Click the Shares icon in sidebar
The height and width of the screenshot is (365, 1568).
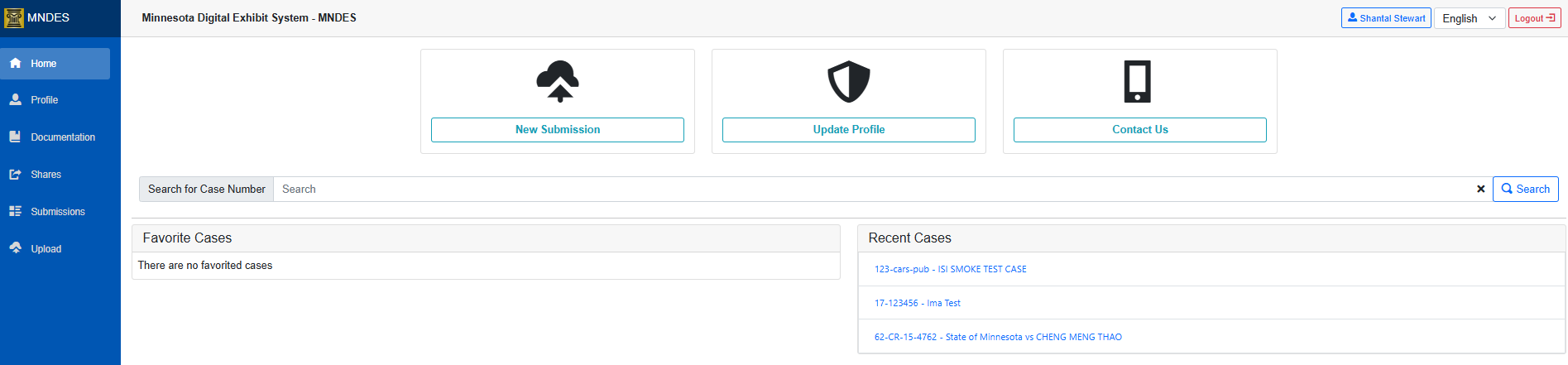point(16,175)
